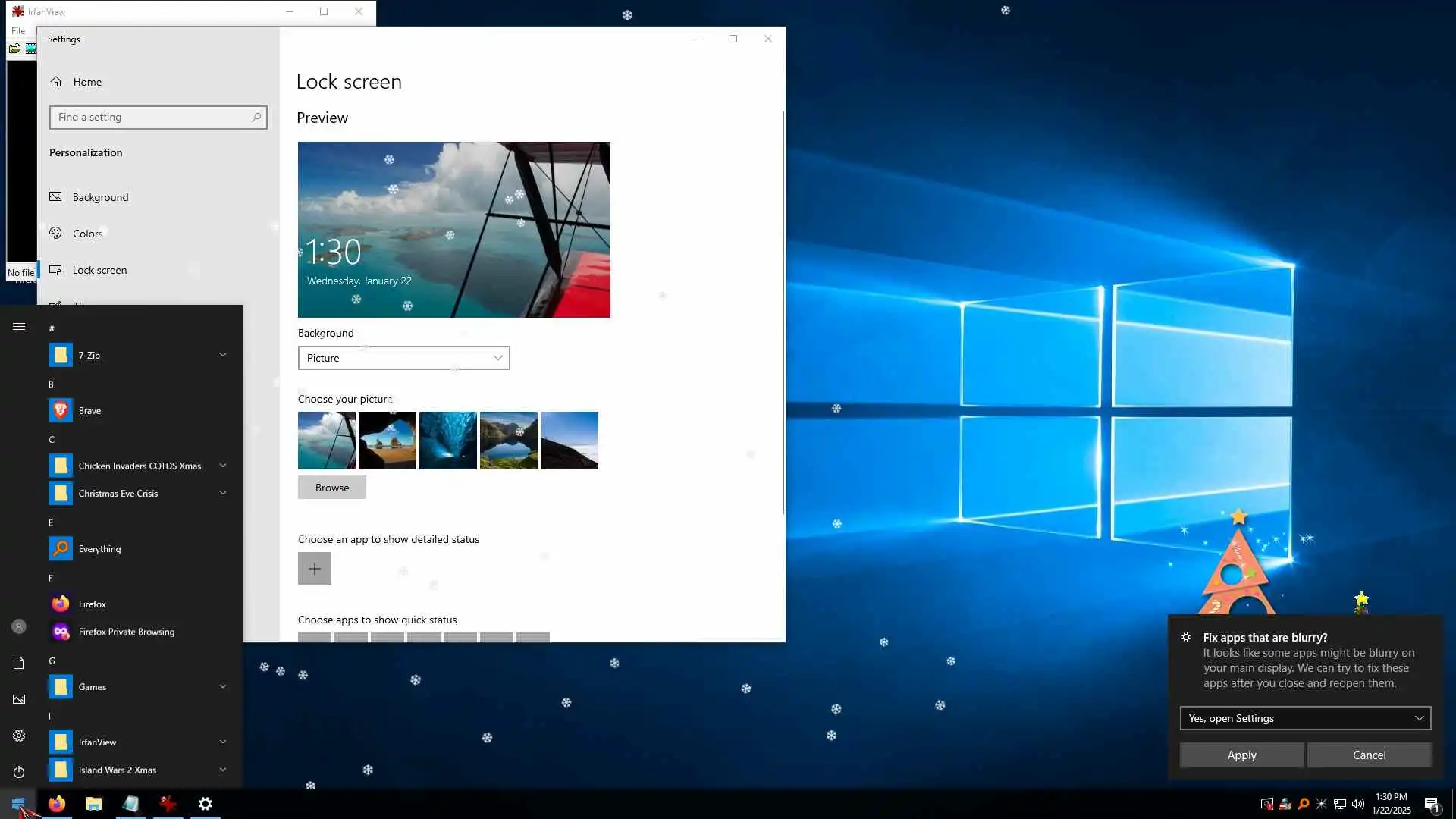Choose the underwater cave lock picture
Screen dimensions: 1456x819
(x=447, y=441)
